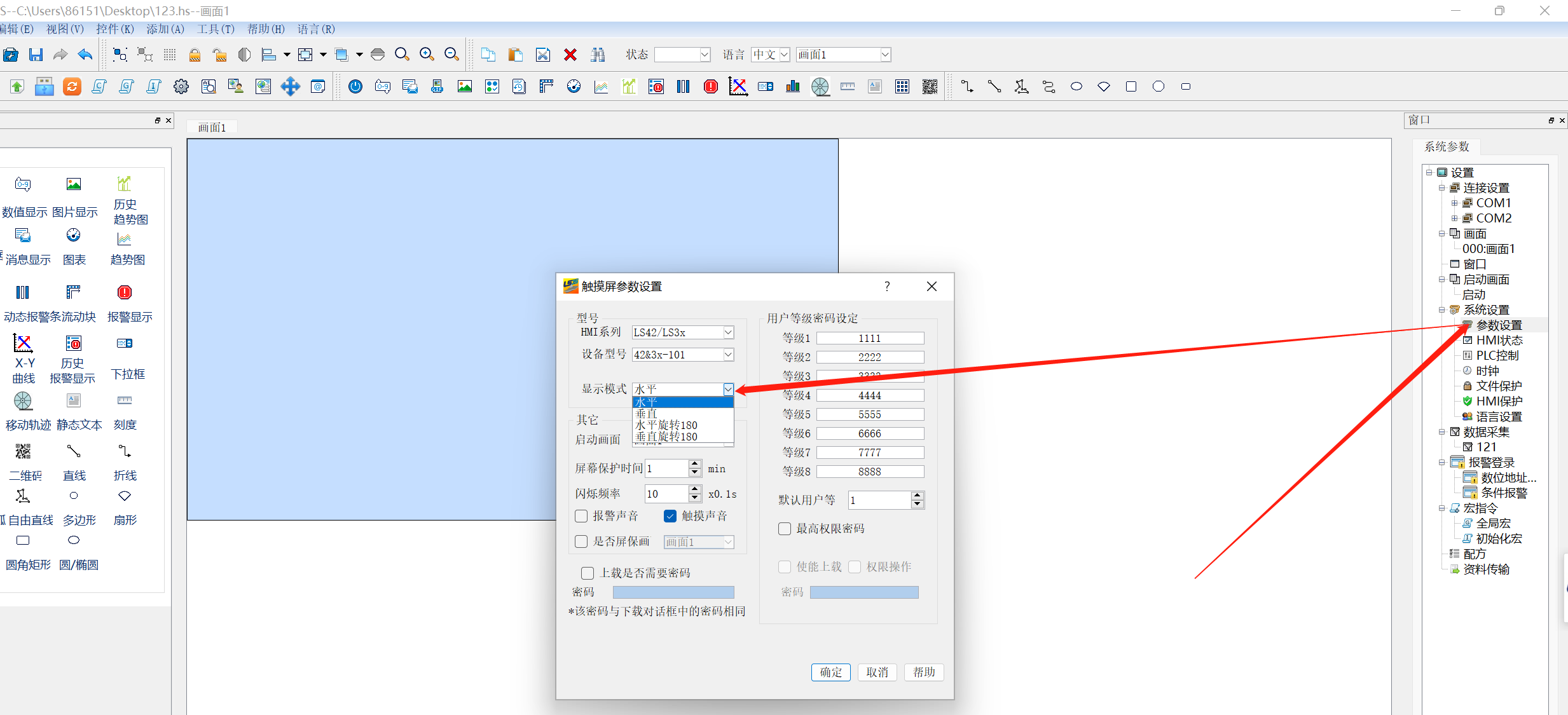The width and height of the screenshot is (1568, 715).
Task: Open the 语言(R) menu
Action: (316, 29)
